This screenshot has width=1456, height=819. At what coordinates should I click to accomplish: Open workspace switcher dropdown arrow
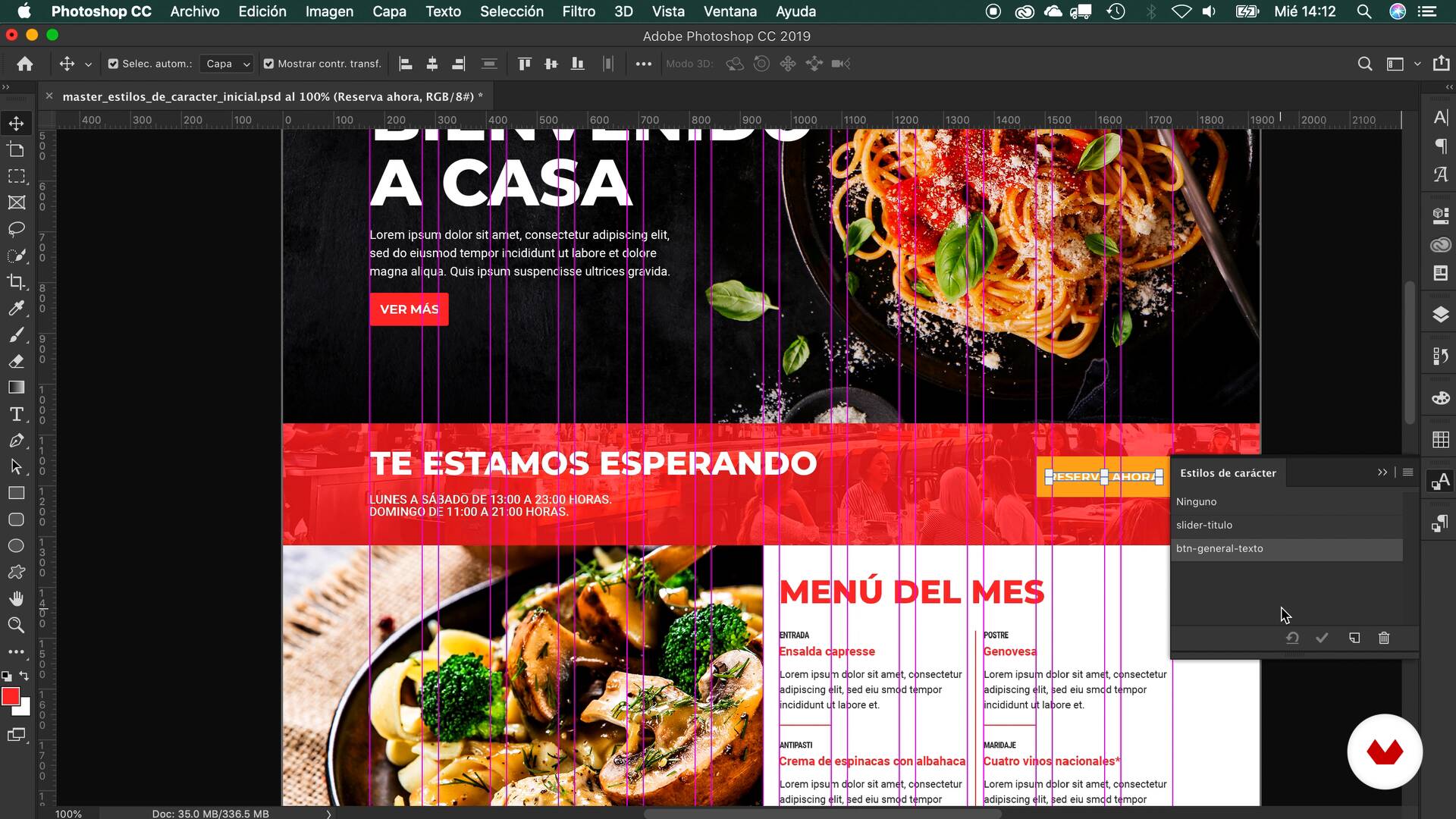(x=1417, y=64)
